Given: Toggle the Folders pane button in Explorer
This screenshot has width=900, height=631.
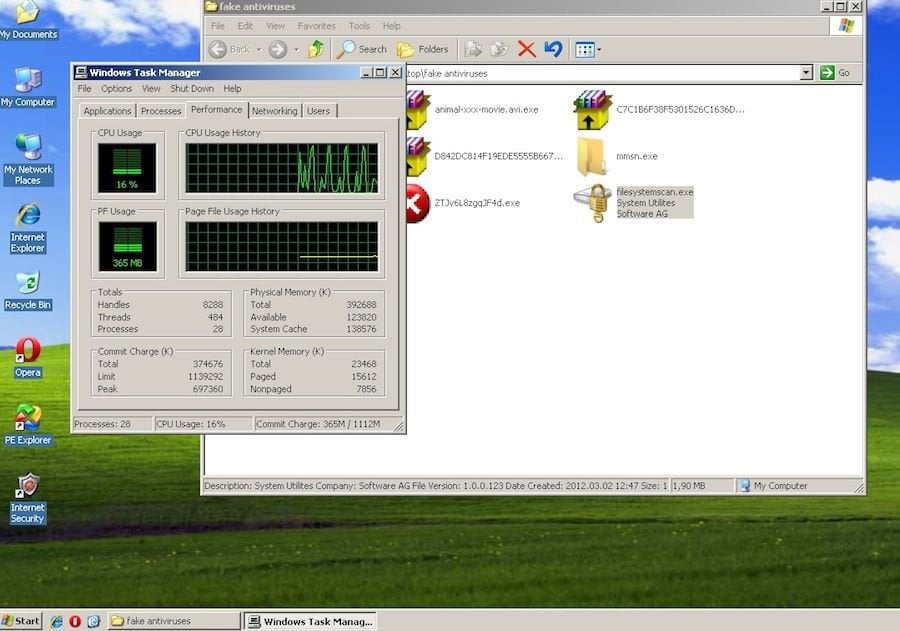Looking at the screenshot, I should [423, 49].
